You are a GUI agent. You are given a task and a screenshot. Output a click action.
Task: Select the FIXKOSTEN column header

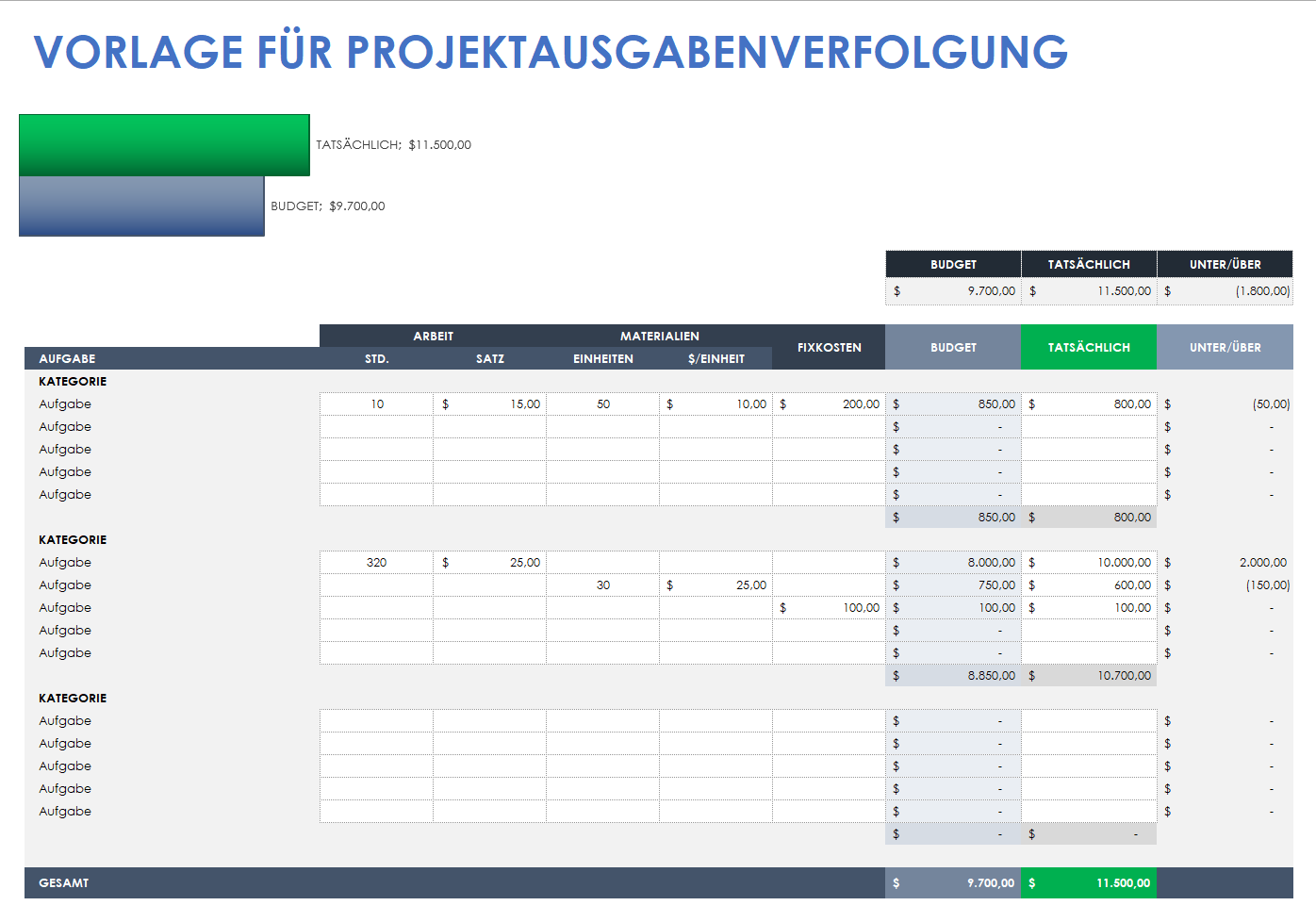(829, 347)
